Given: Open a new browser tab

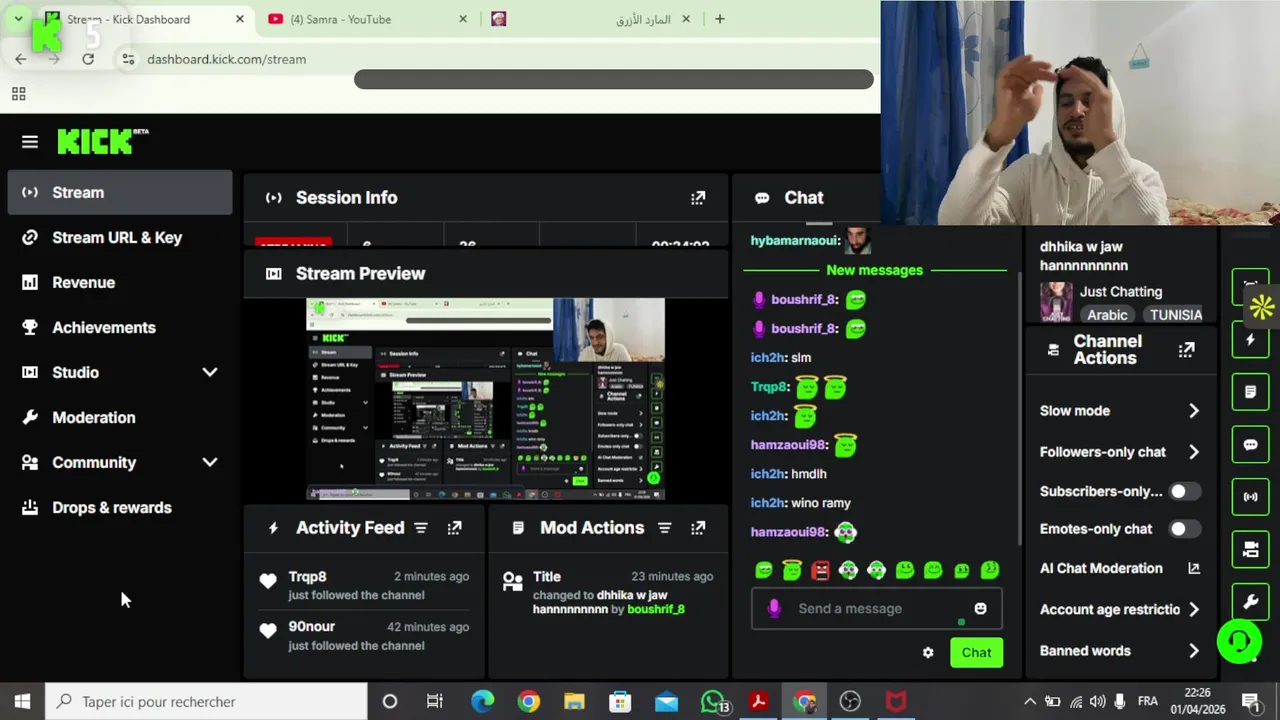Looking at the screenshot, I should [x=719, y=19].
